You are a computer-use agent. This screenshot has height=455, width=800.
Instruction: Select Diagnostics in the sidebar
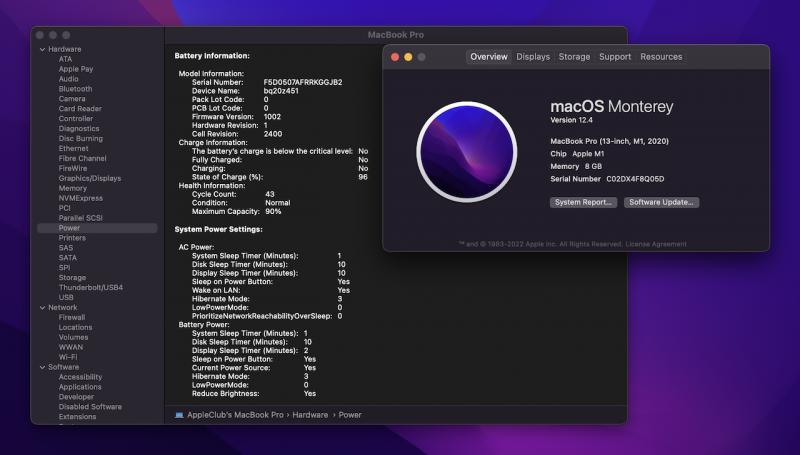pos(79,129)
